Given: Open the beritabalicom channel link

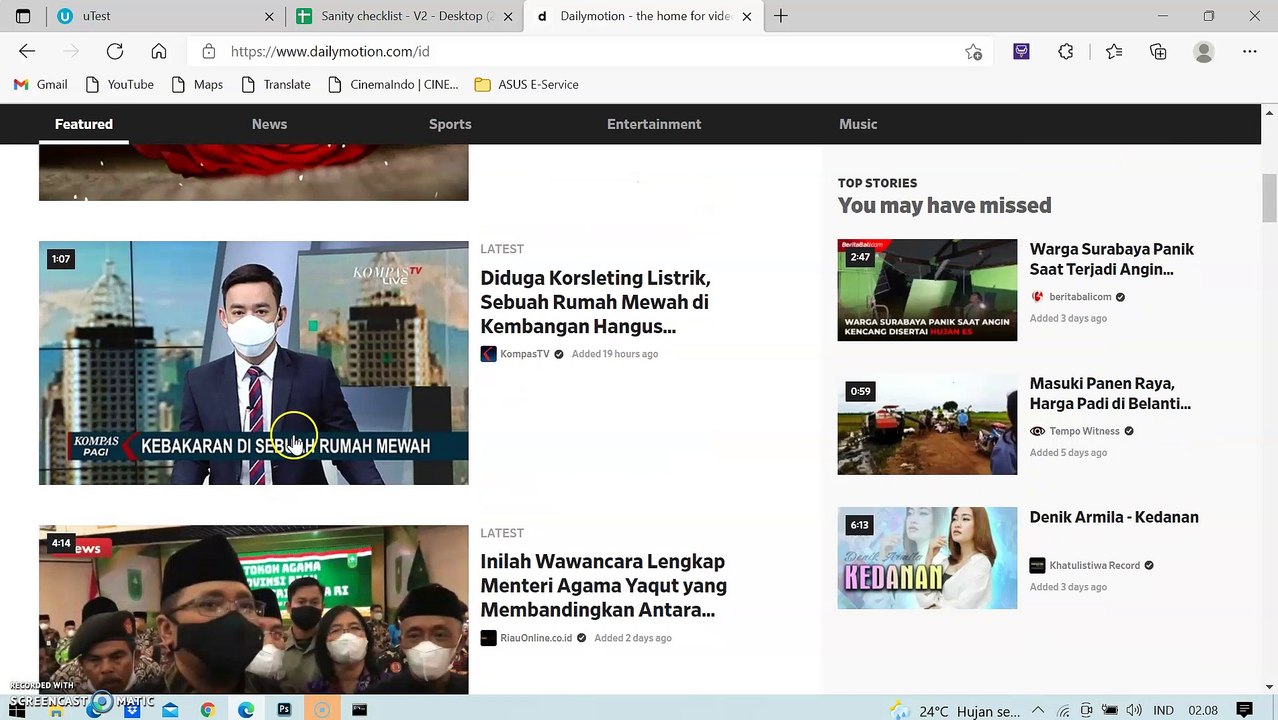Looking at the screenshot, I should [x=1080, y=297].
